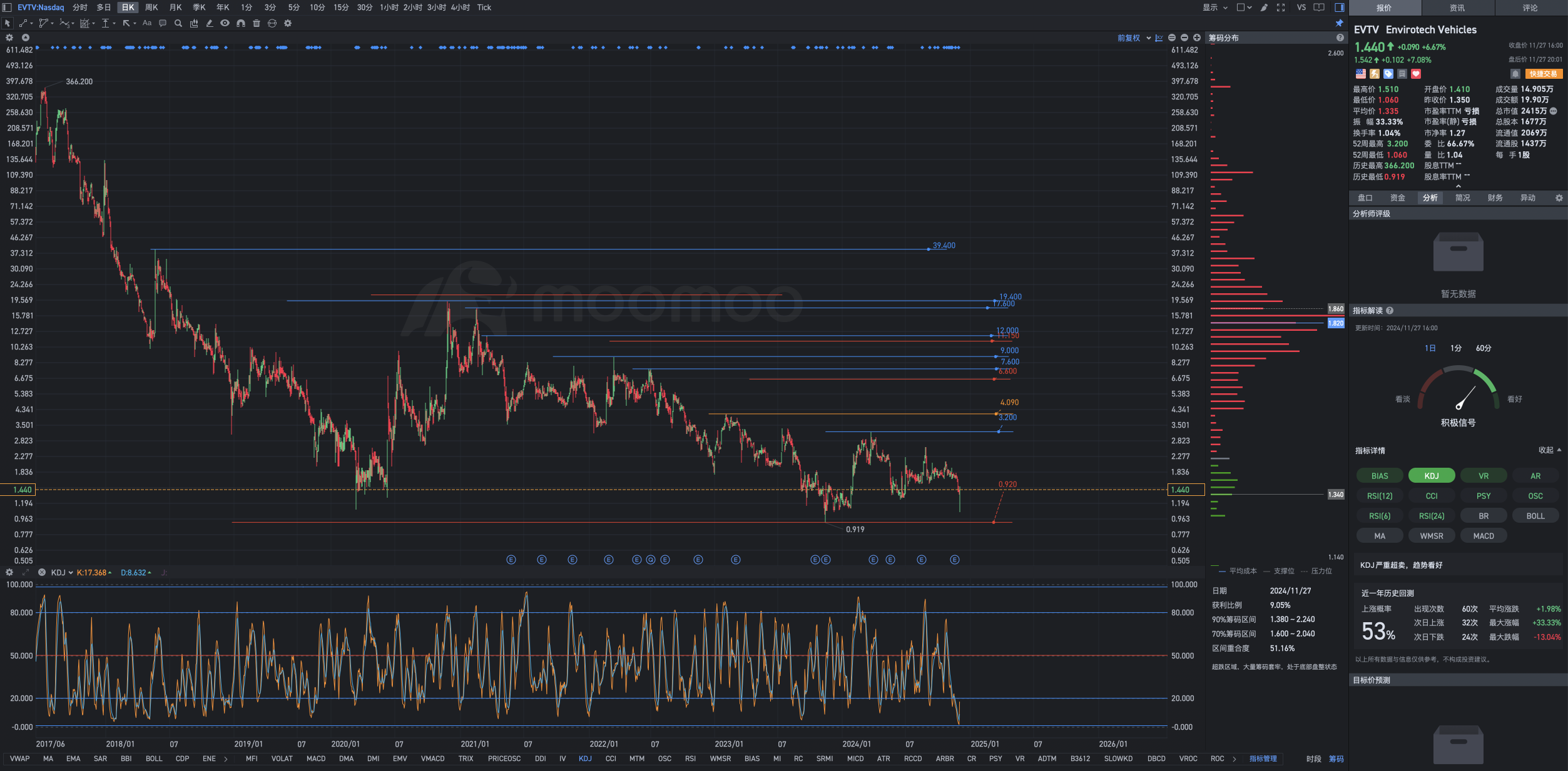Open KDJ indicator settings gear
Image resolution: width=1568 pixels, height=771 pixels.
[9, 572]
